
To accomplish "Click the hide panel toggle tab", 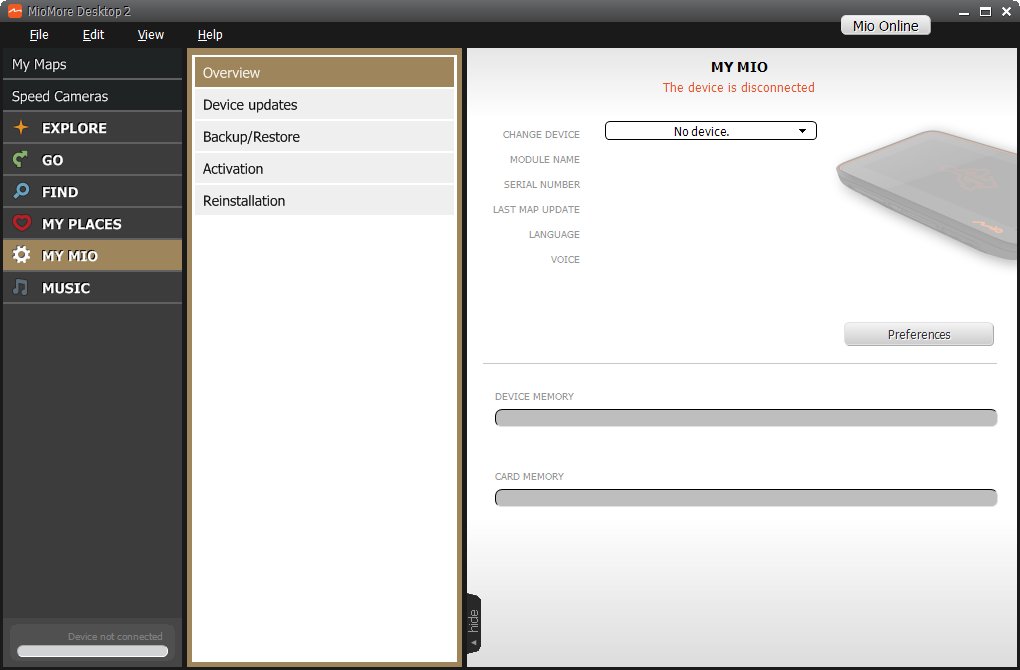I will click(474, 623).
